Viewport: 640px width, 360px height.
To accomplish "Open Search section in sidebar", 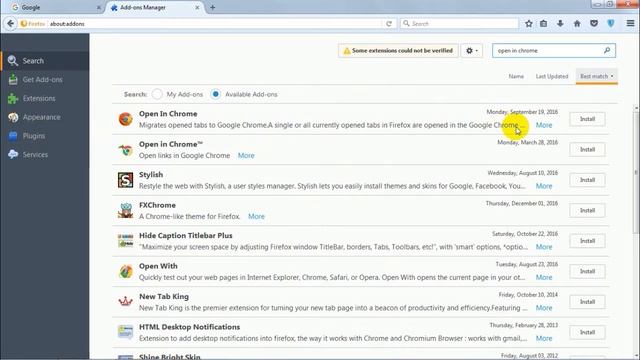I will pyautogui.click(x=44, y=61).
